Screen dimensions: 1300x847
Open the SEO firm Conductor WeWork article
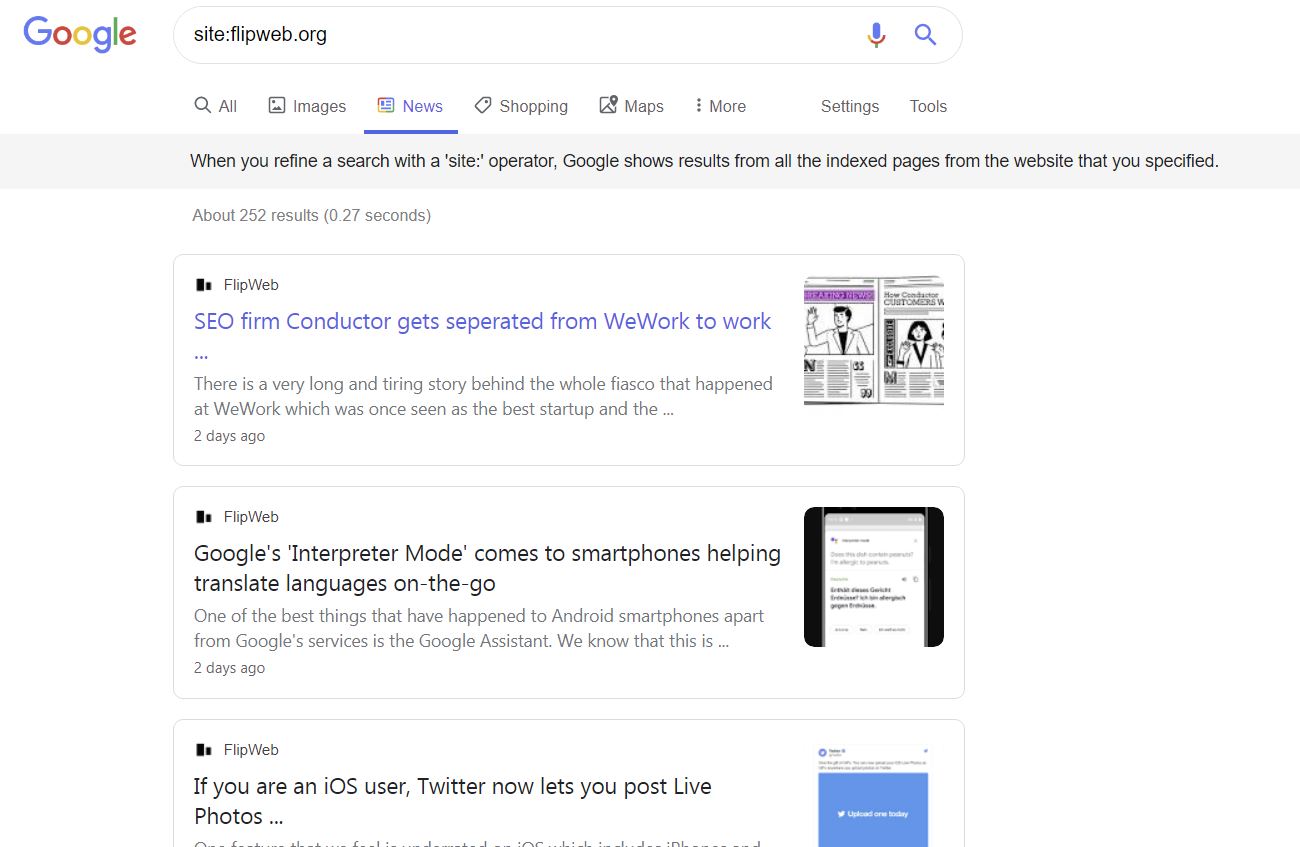pyautogui.click(x=483, y=336)
